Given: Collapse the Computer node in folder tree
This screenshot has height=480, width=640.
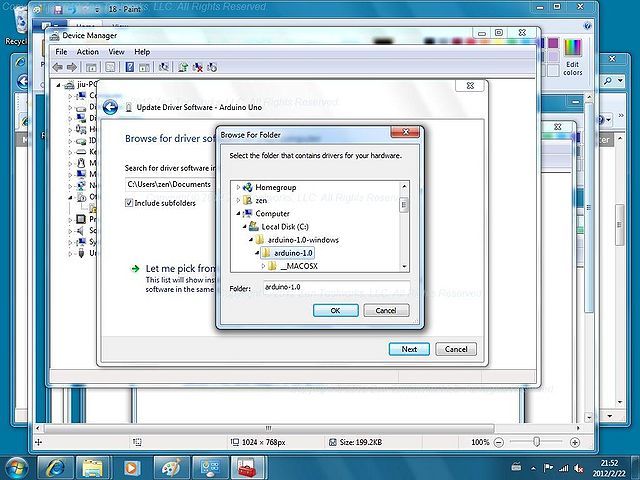Looking at the screenshot, I should 238,213.
